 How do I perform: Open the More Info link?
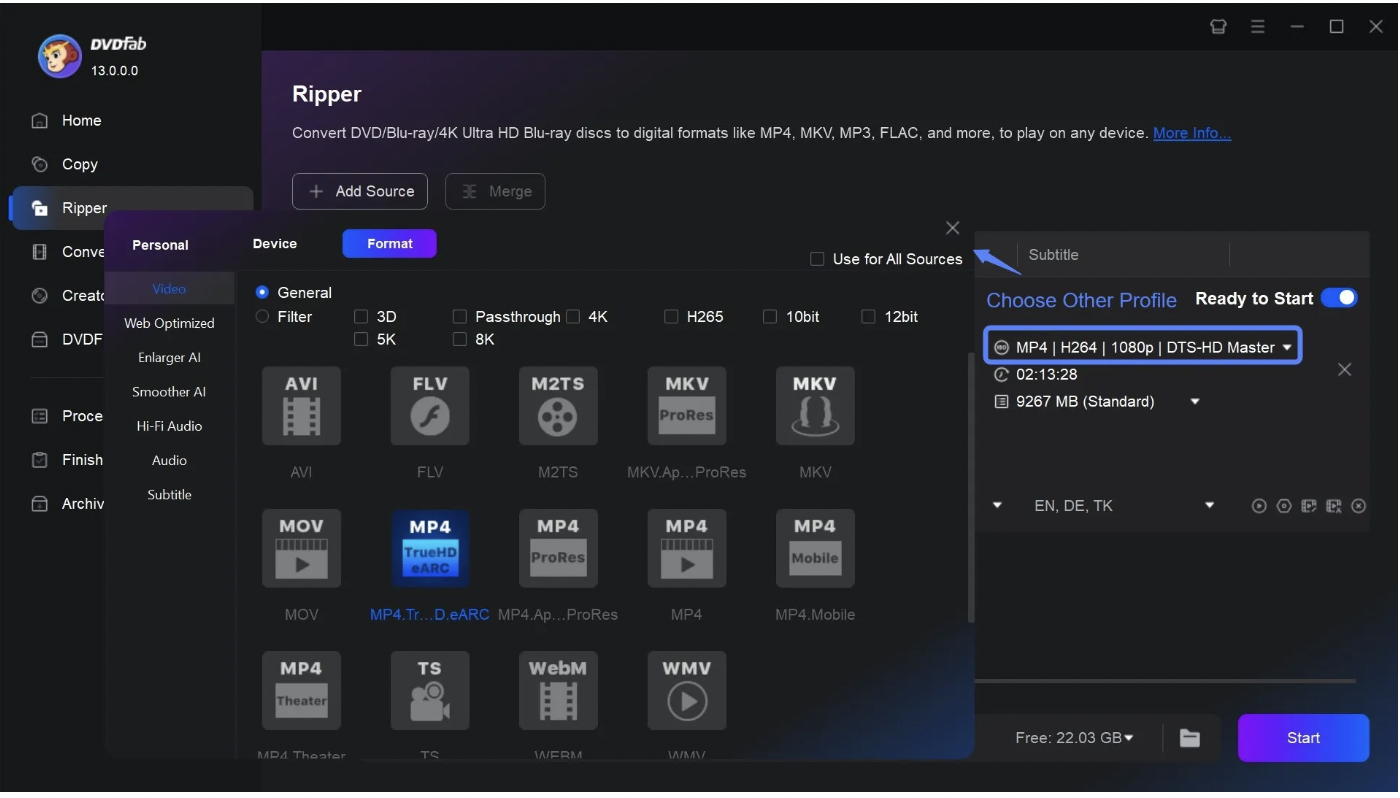click(x=1192, y=132)
